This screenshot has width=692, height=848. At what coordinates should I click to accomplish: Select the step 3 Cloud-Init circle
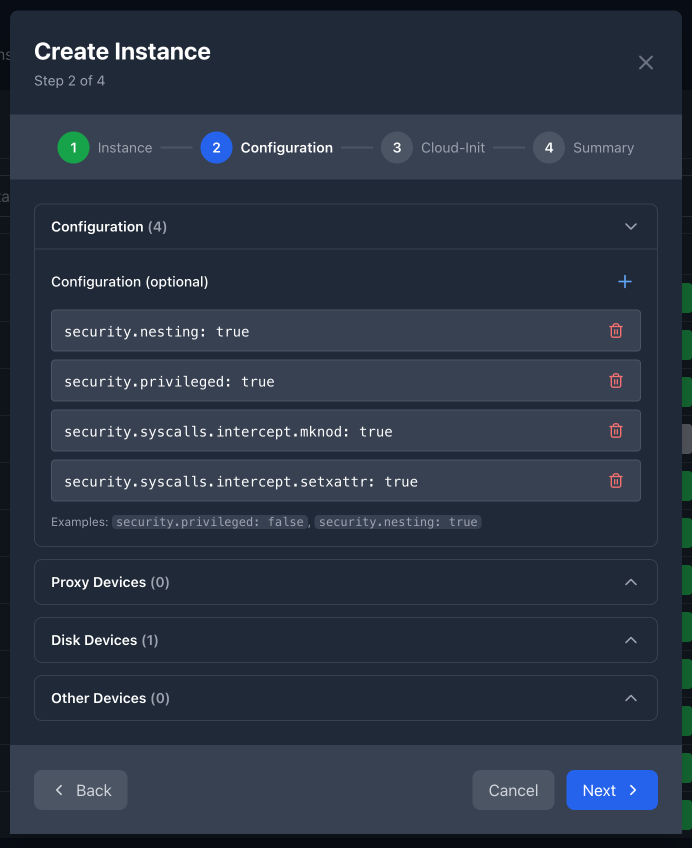coord(396,147)
